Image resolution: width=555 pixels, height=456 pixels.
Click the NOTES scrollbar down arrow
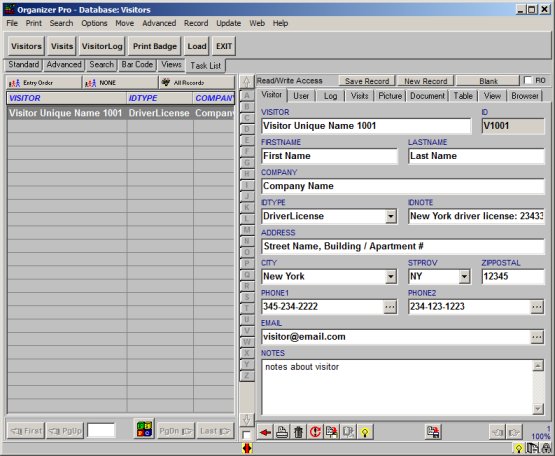pyautogui.click(x=538, y=409)
